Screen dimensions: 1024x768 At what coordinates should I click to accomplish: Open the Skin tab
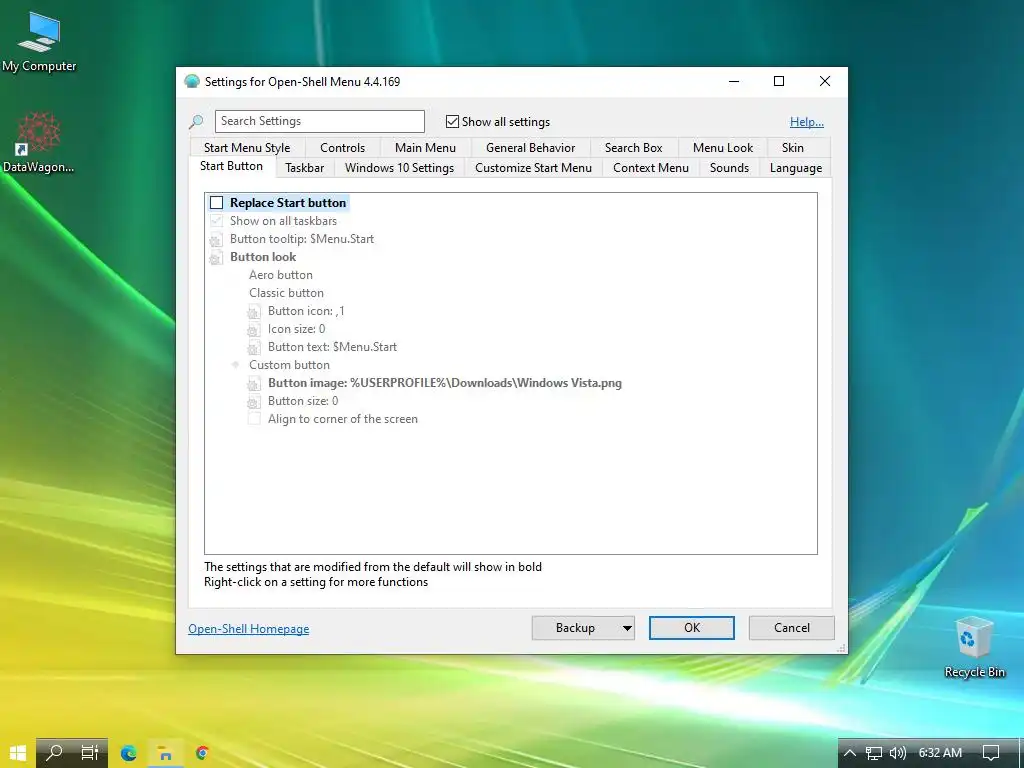click(x=793, y=148)
